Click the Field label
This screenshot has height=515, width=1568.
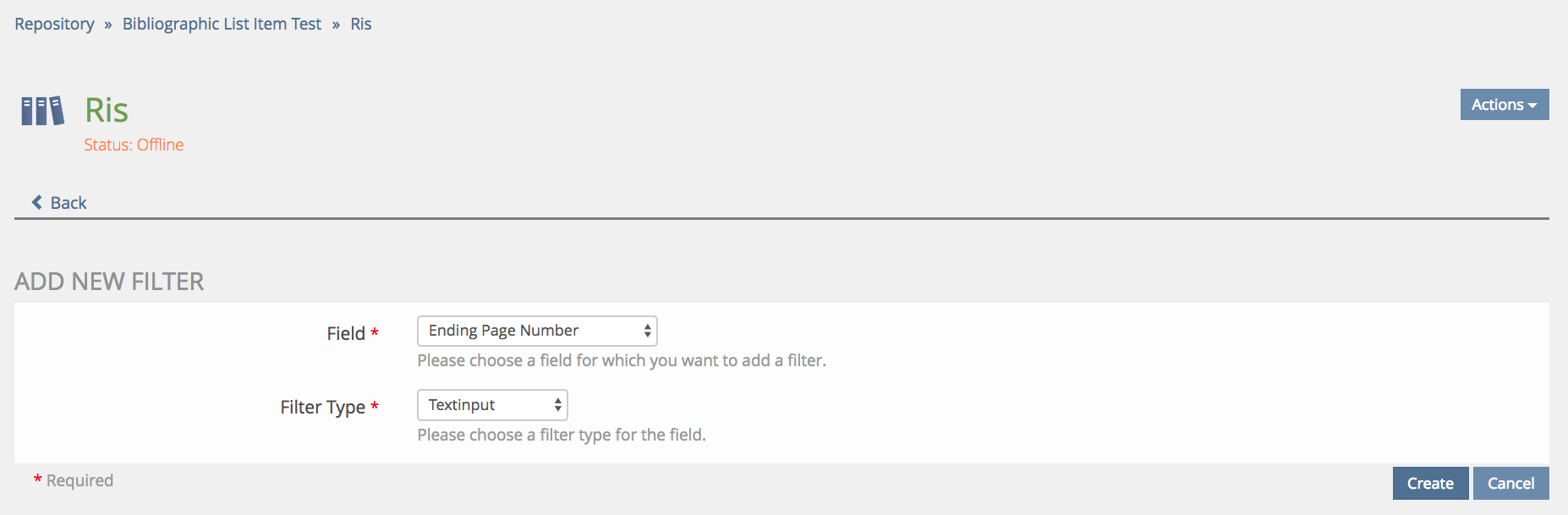pyautogui.click(x=346, y=333)
